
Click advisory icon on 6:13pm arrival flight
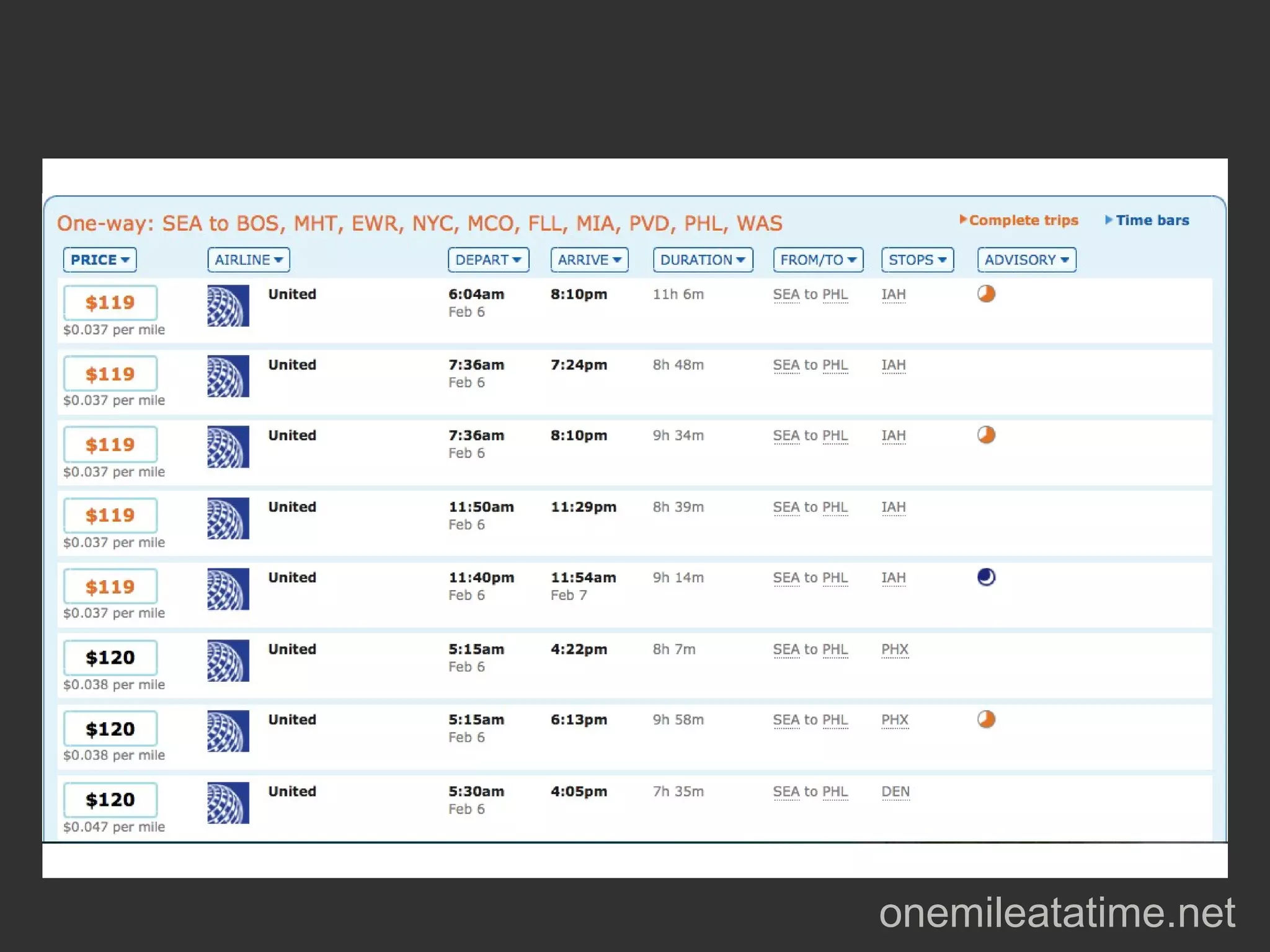(986, 719)
